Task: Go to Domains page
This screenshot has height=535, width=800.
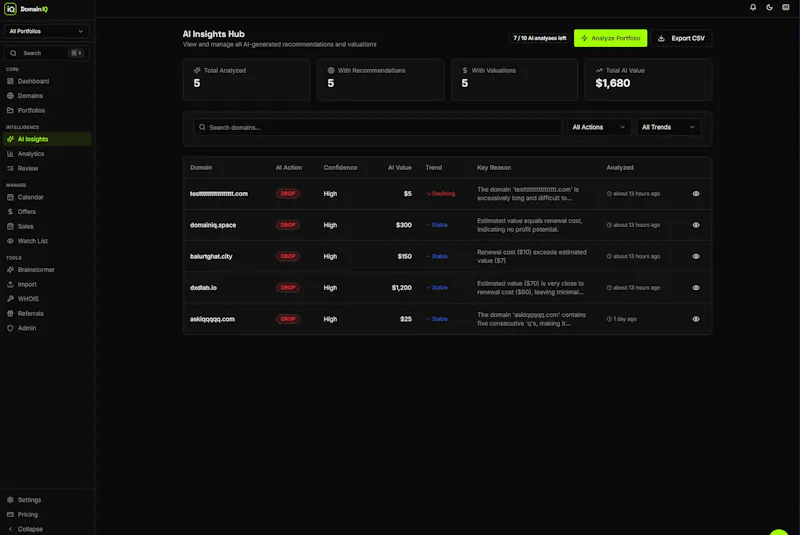Action: [x=46, y=96]
